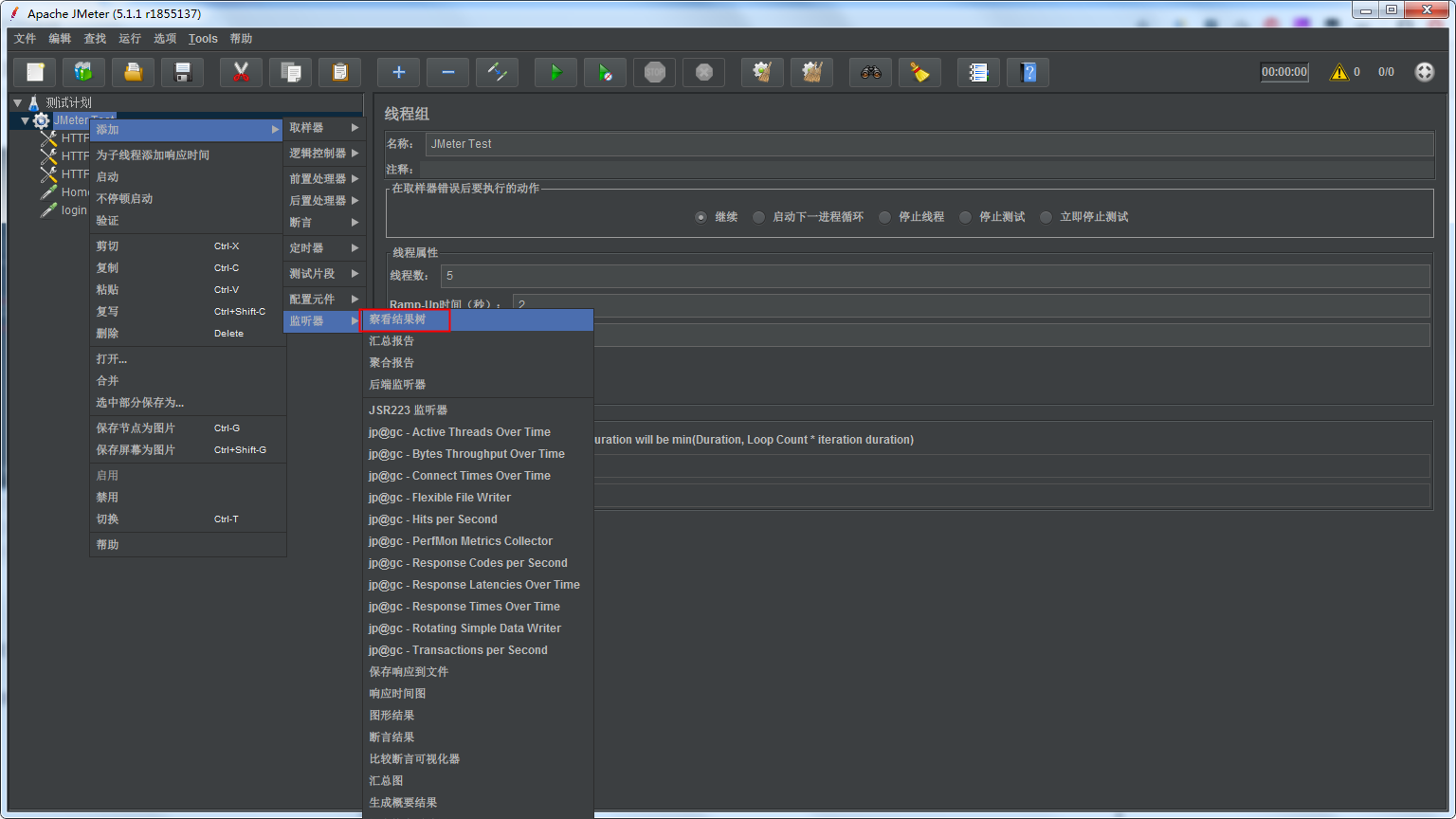Open the 帮助 menu bar item
1456x819 pixels.
coord(241,39)
